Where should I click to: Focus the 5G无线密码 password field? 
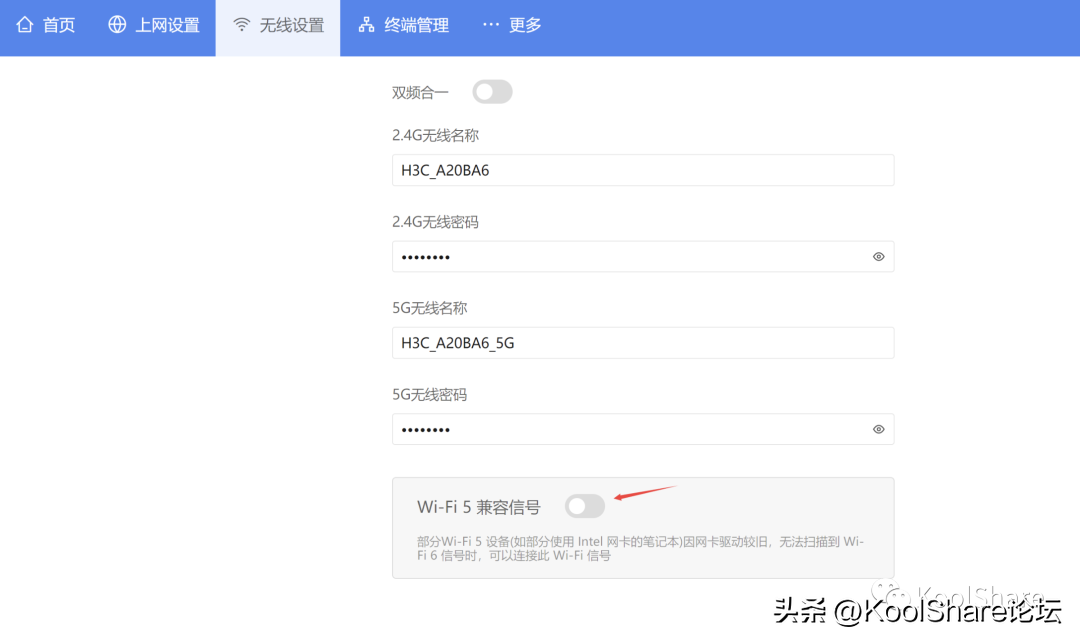point(643,430)
